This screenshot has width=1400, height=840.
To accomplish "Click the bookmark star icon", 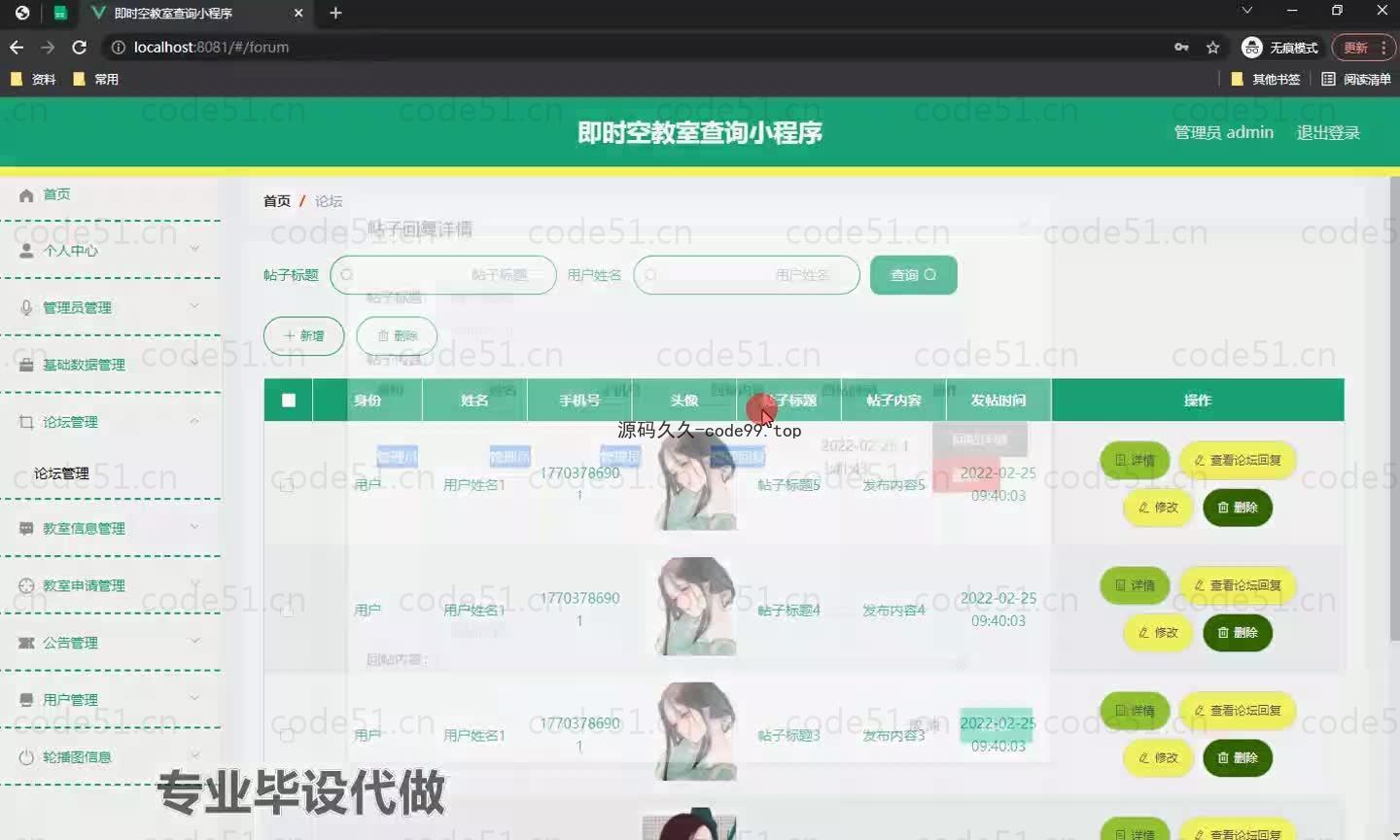I will [1212, 47].
